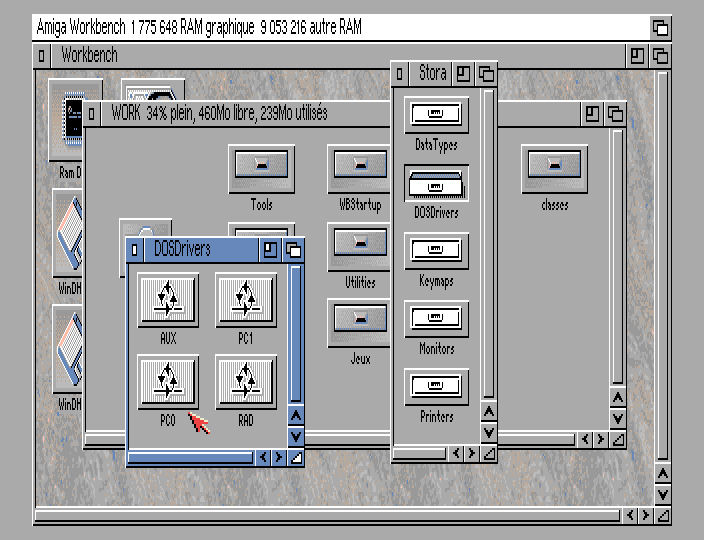The width and height of the screenshot is (704, 540).
Task: Click the WORK window size gadget
Action: click(618, 439)
